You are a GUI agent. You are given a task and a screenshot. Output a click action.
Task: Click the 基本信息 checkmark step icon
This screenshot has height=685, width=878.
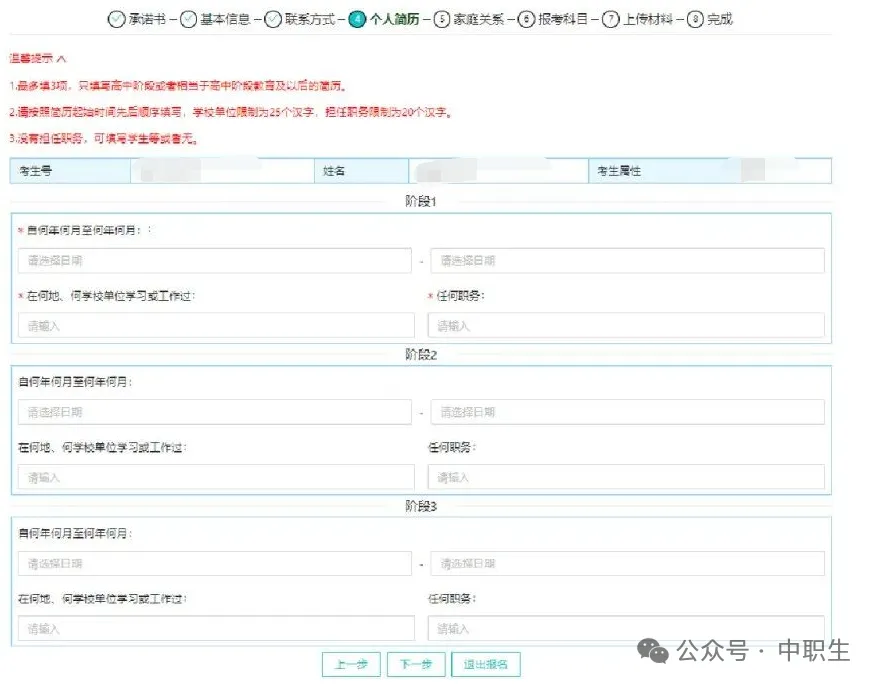(188, 20)
